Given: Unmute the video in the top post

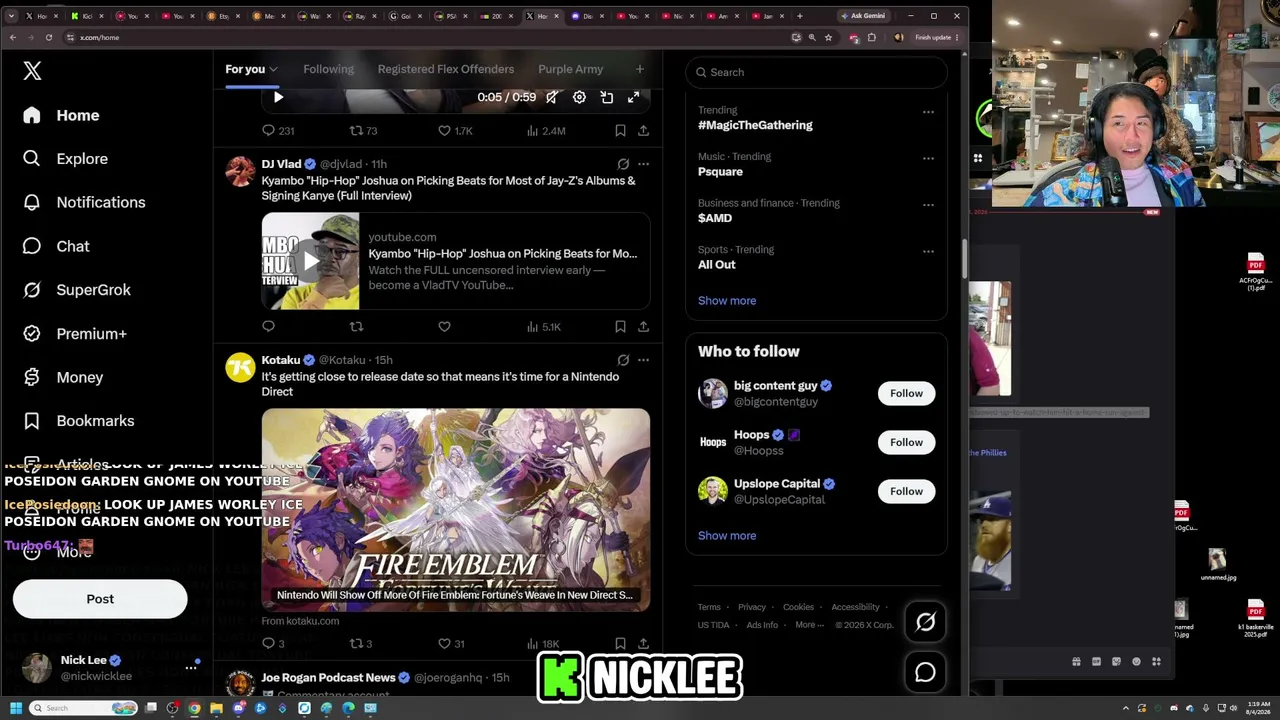Looking at the screenshot, I should click(x=552, y=97).
